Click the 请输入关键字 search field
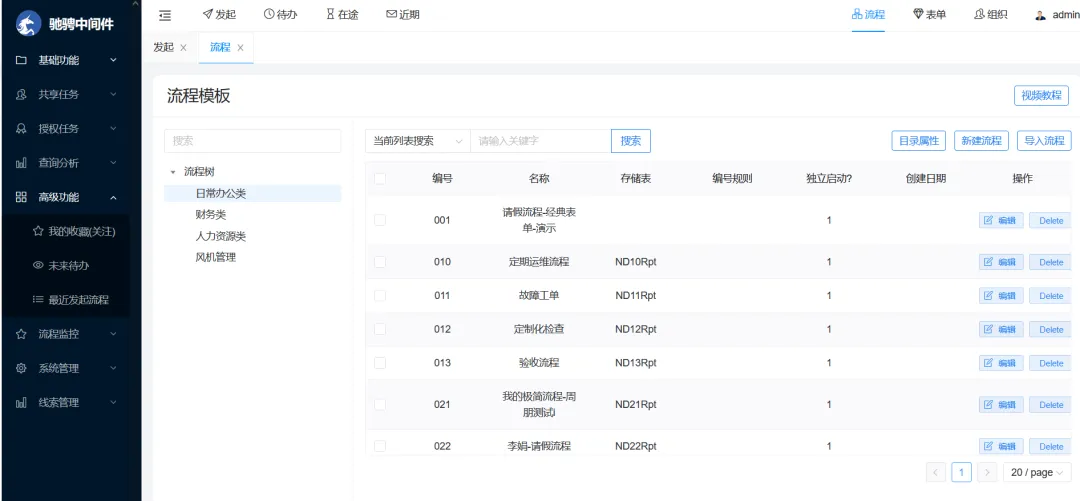The image size is (1080, 501). coord(540,141)
